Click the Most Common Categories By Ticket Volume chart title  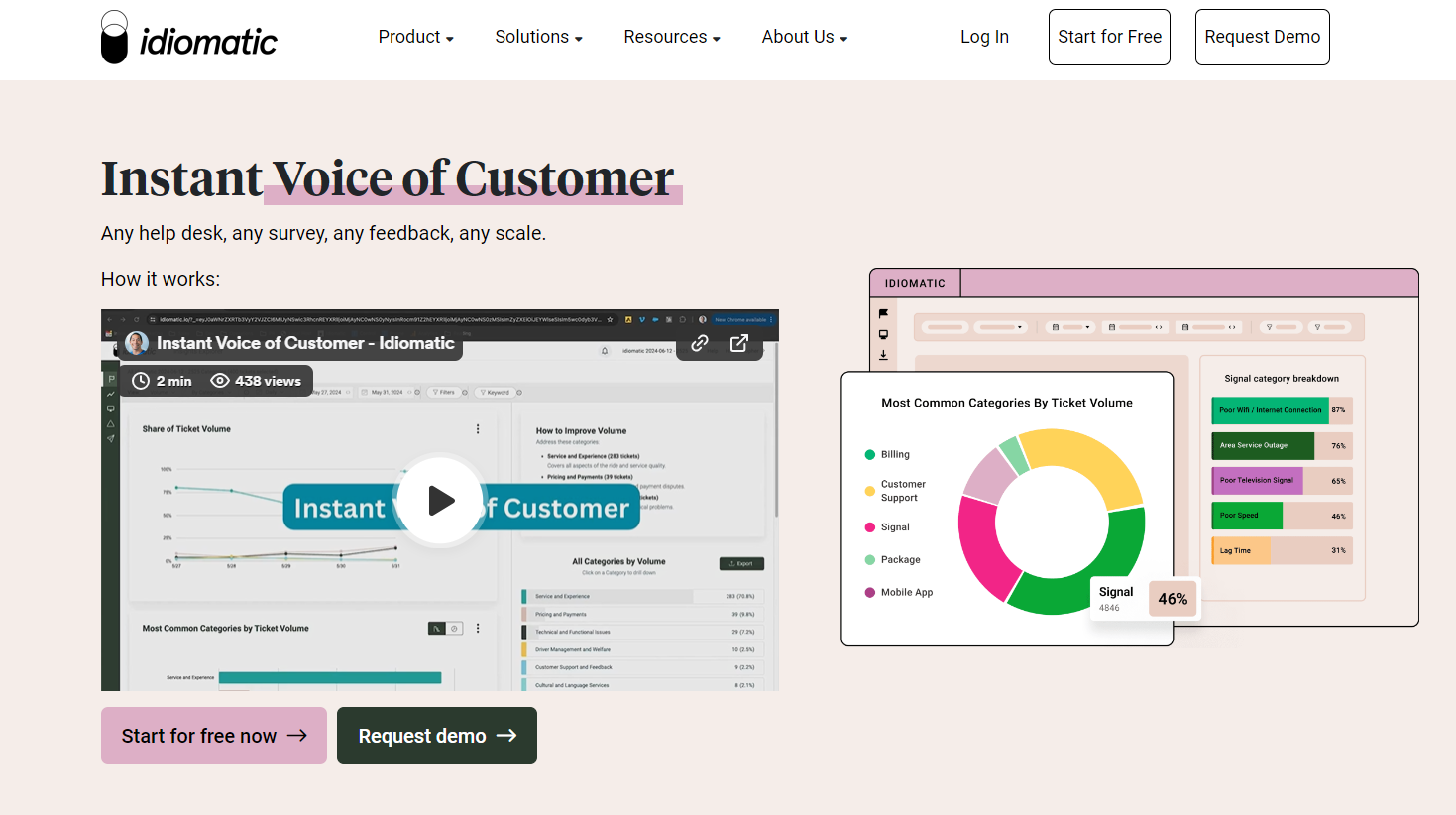tap(1007, 403)
